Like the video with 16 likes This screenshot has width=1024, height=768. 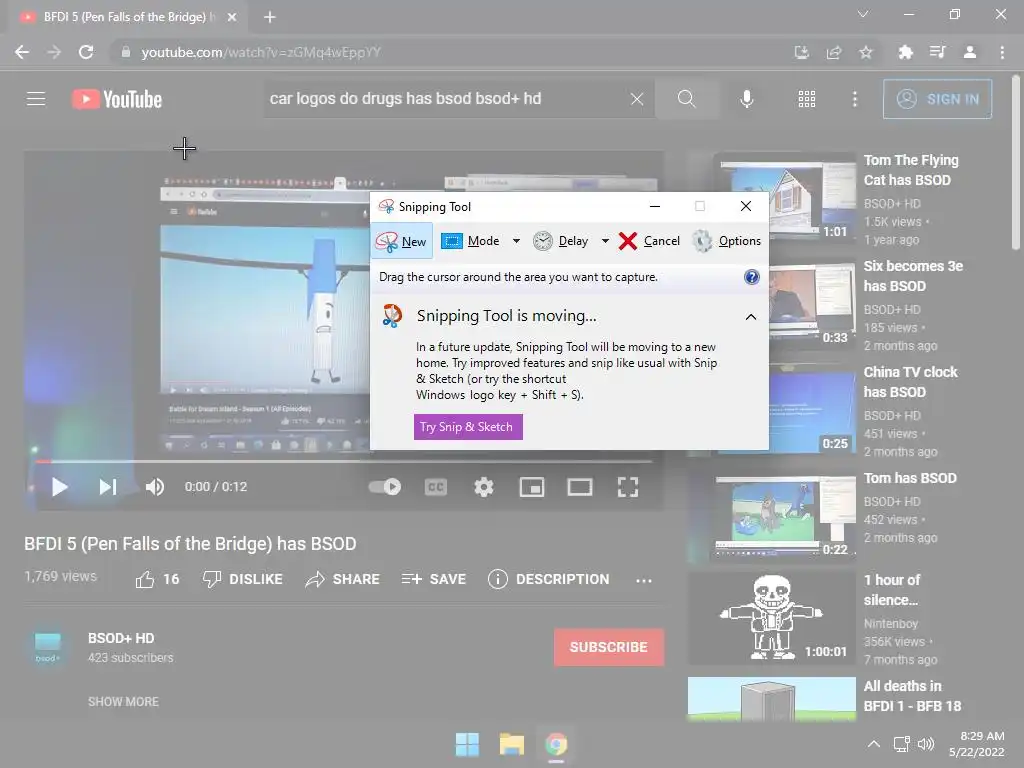coord(157,579)
